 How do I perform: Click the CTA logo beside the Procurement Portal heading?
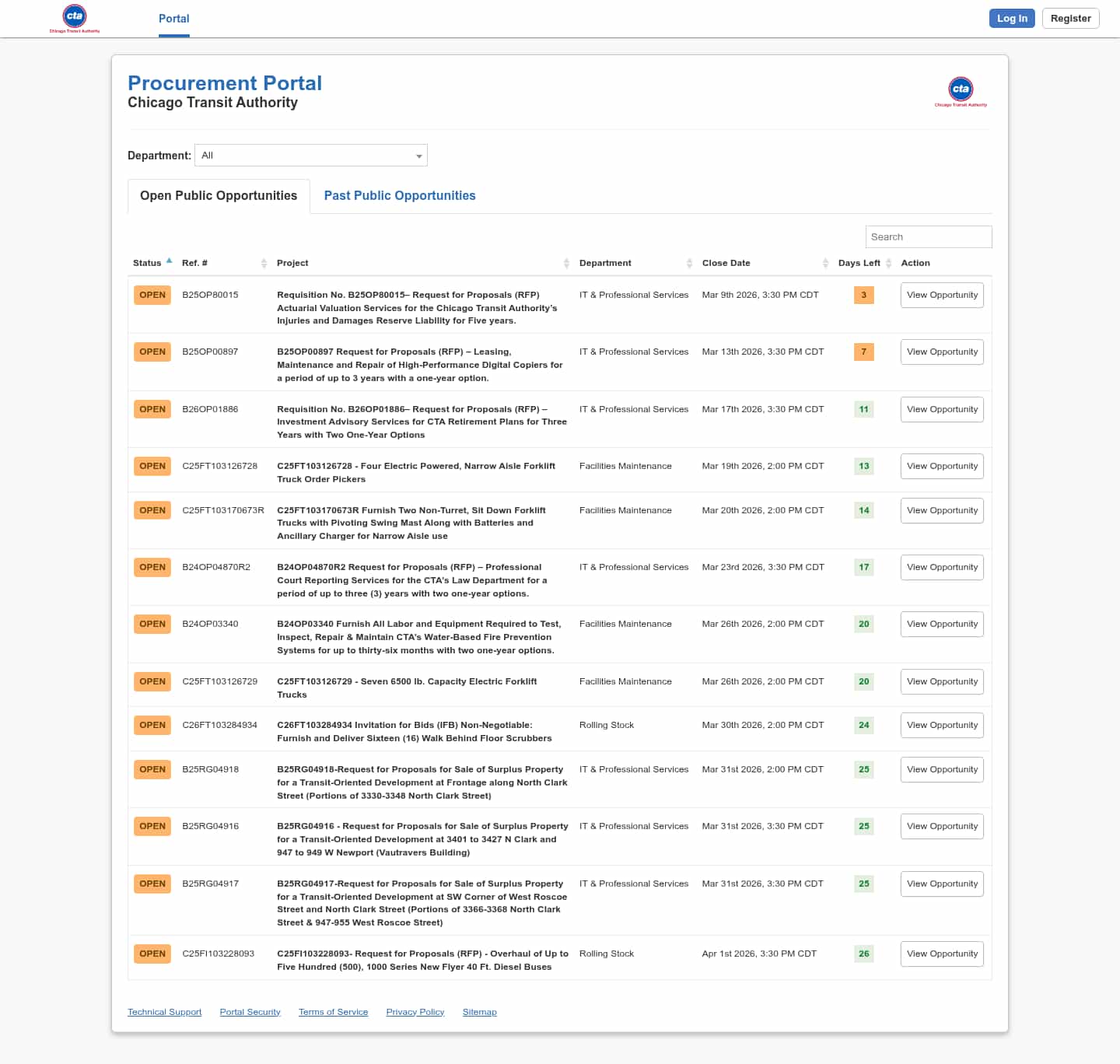pyautogui.click(x=961, y=92)
